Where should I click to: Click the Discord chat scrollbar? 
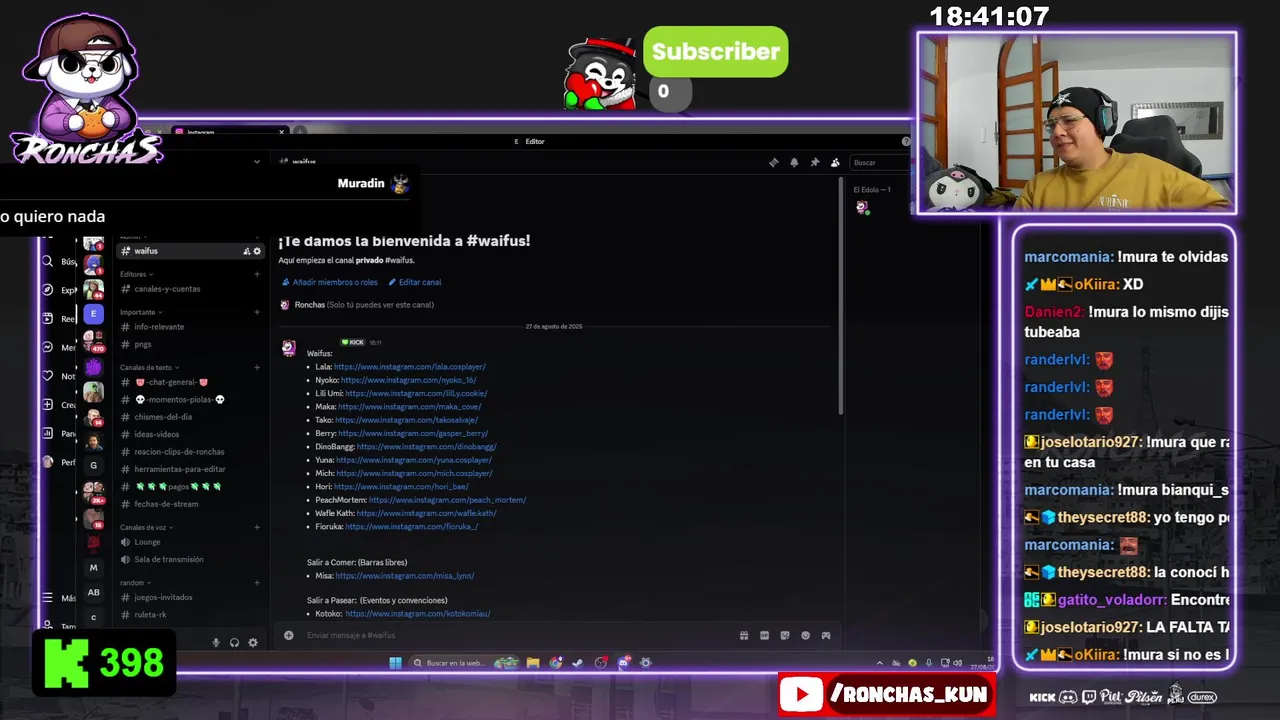point(839,295)
